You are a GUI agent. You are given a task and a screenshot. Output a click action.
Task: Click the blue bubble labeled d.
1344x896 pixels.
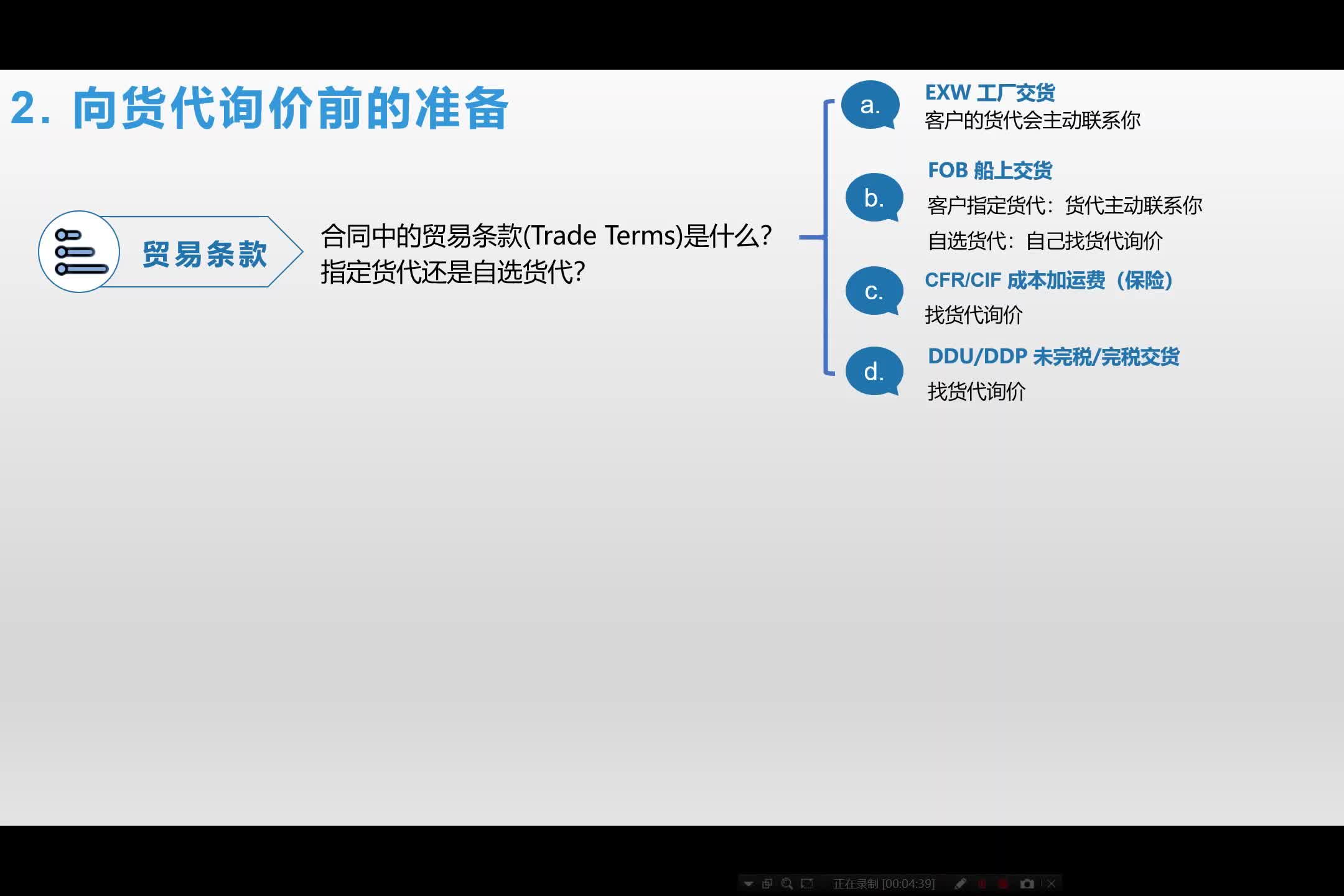coord(874,371)
